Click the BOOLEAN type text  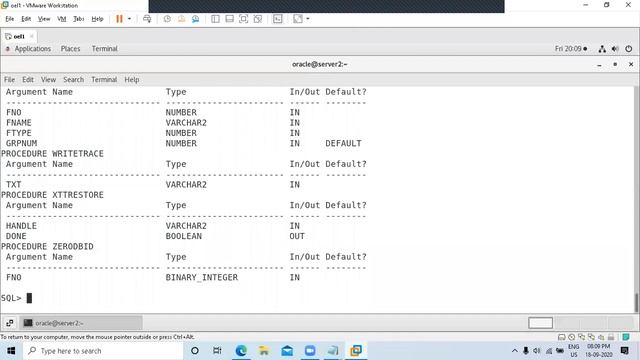coord(184,236)
